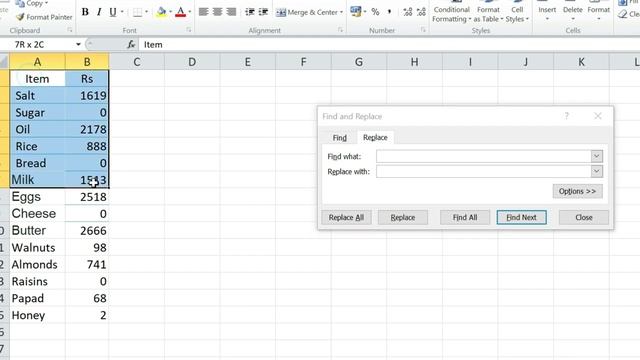Open Format cells menu
This screenshot has width=640, height=360.
599,11
